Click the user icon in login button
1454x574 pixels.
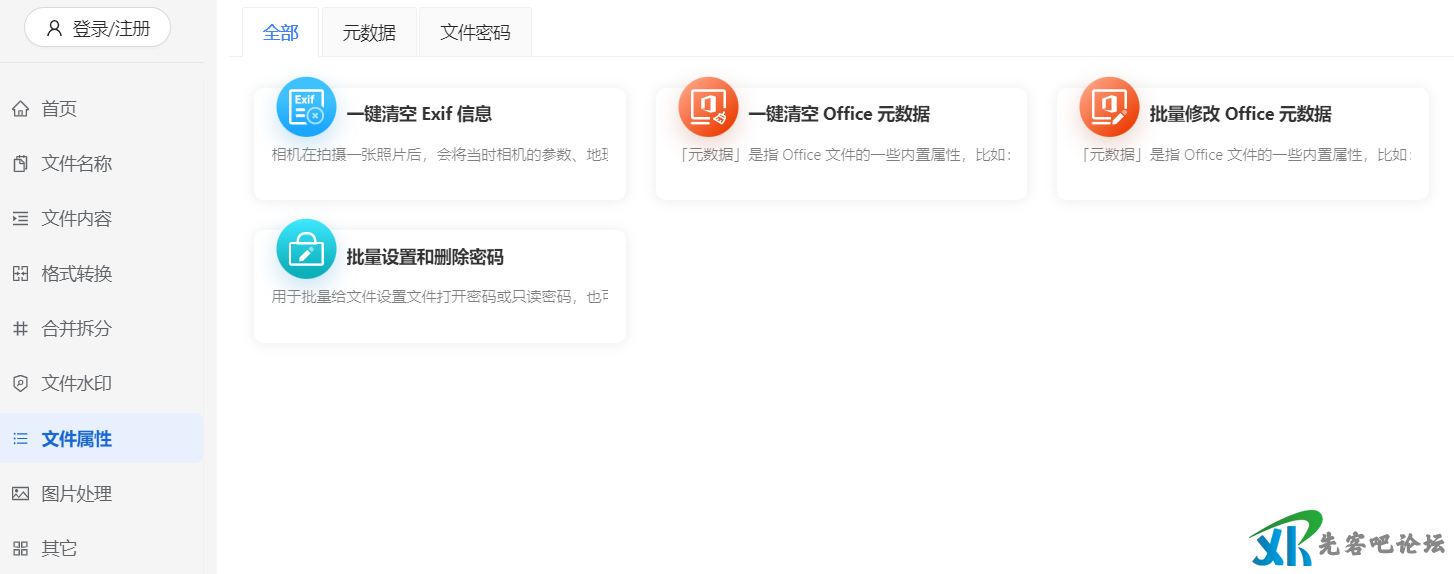tap(54, 28)
